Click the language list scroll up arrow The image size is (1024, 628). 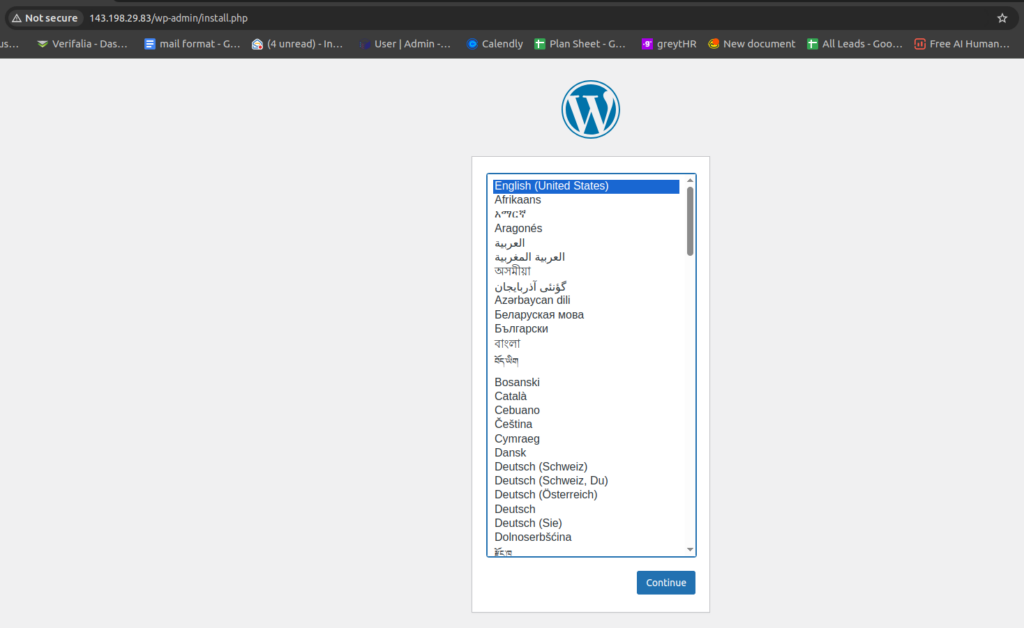[690, 181]
